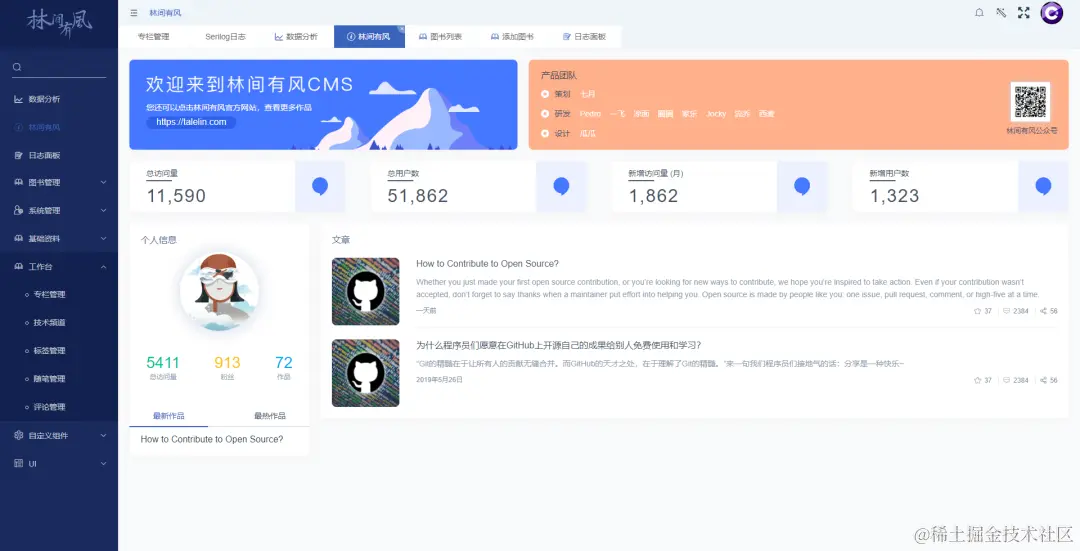Click the 林间有风 calligraphy logo

point(59,23)
